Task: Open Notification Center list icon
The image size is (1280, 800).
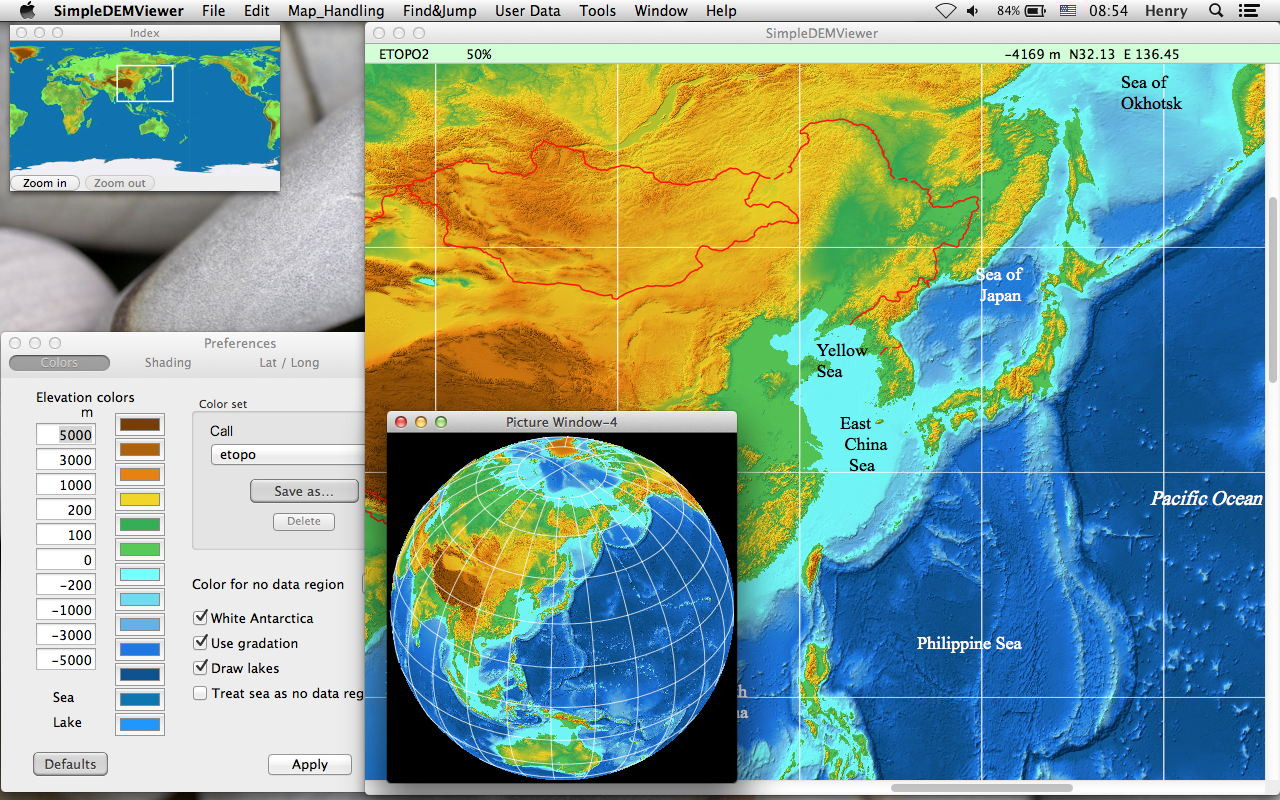Action: click(1248, 11)
